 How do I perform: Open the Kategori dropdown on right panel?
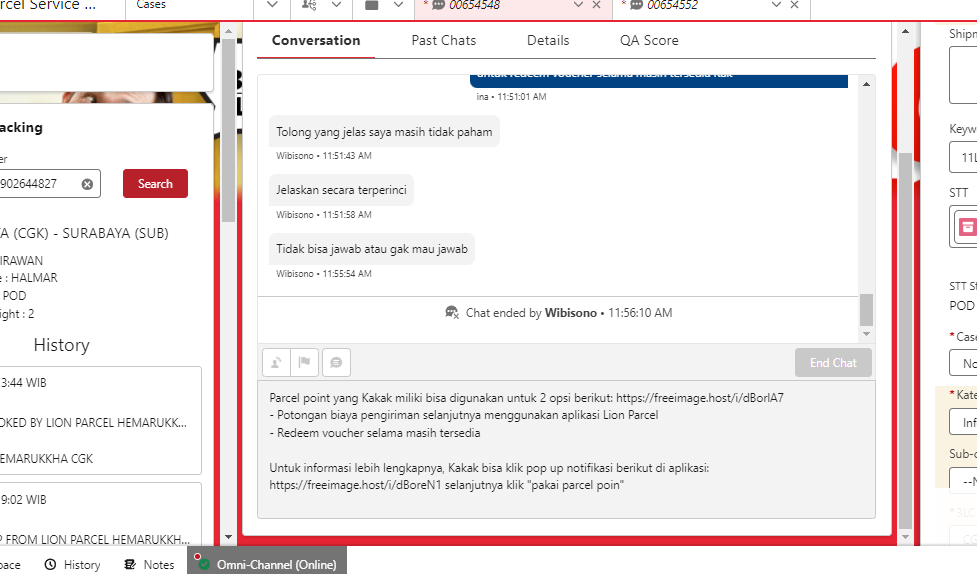click(x=963, y=422)
